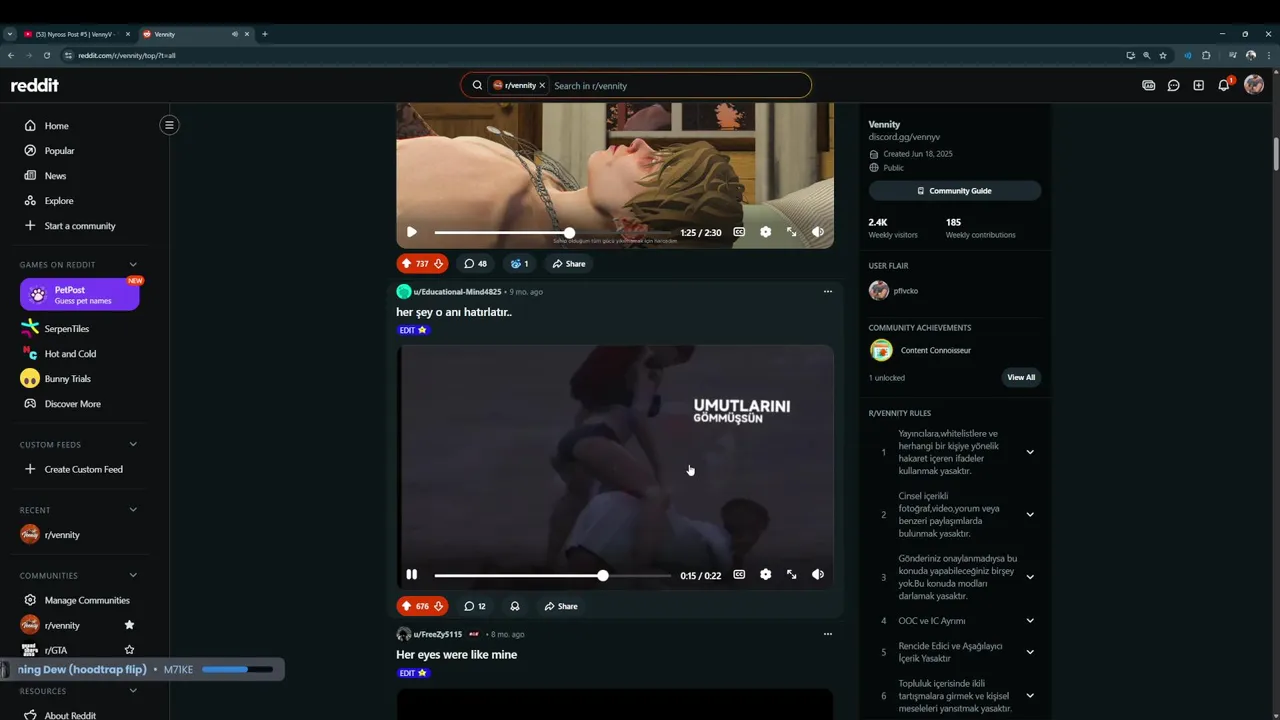Open the user avatar menu
Image resolution: width=1280 pixels, height=720 pixels.
tap(1254, 85)
